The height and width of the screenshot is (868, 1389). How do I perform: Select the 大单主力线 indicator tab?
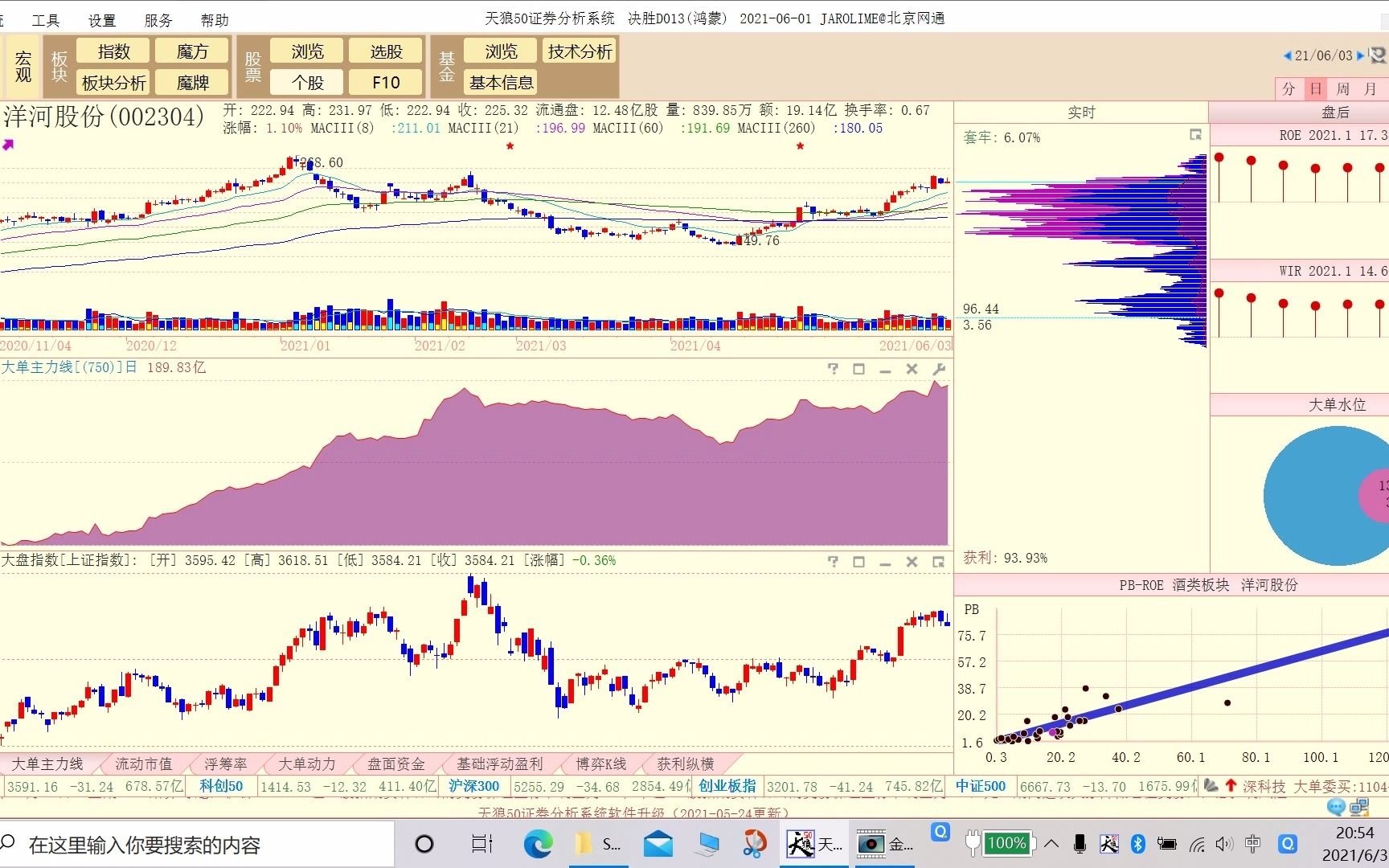[47, 764]
